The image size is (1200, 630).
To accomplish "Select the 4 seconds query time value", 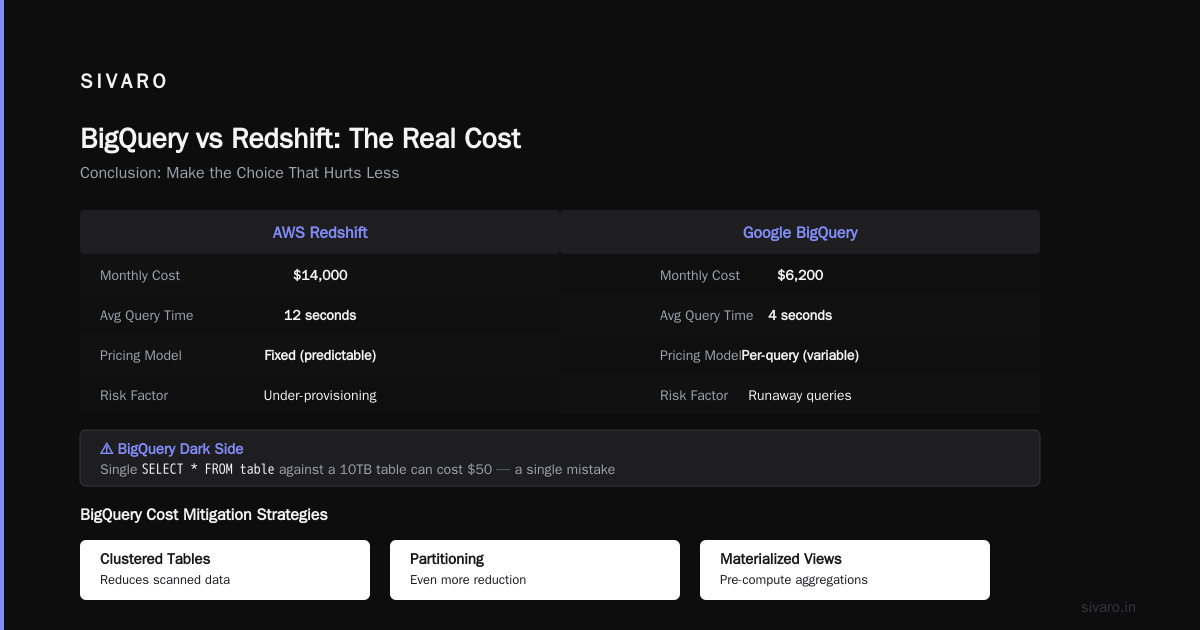I will 800,315.
